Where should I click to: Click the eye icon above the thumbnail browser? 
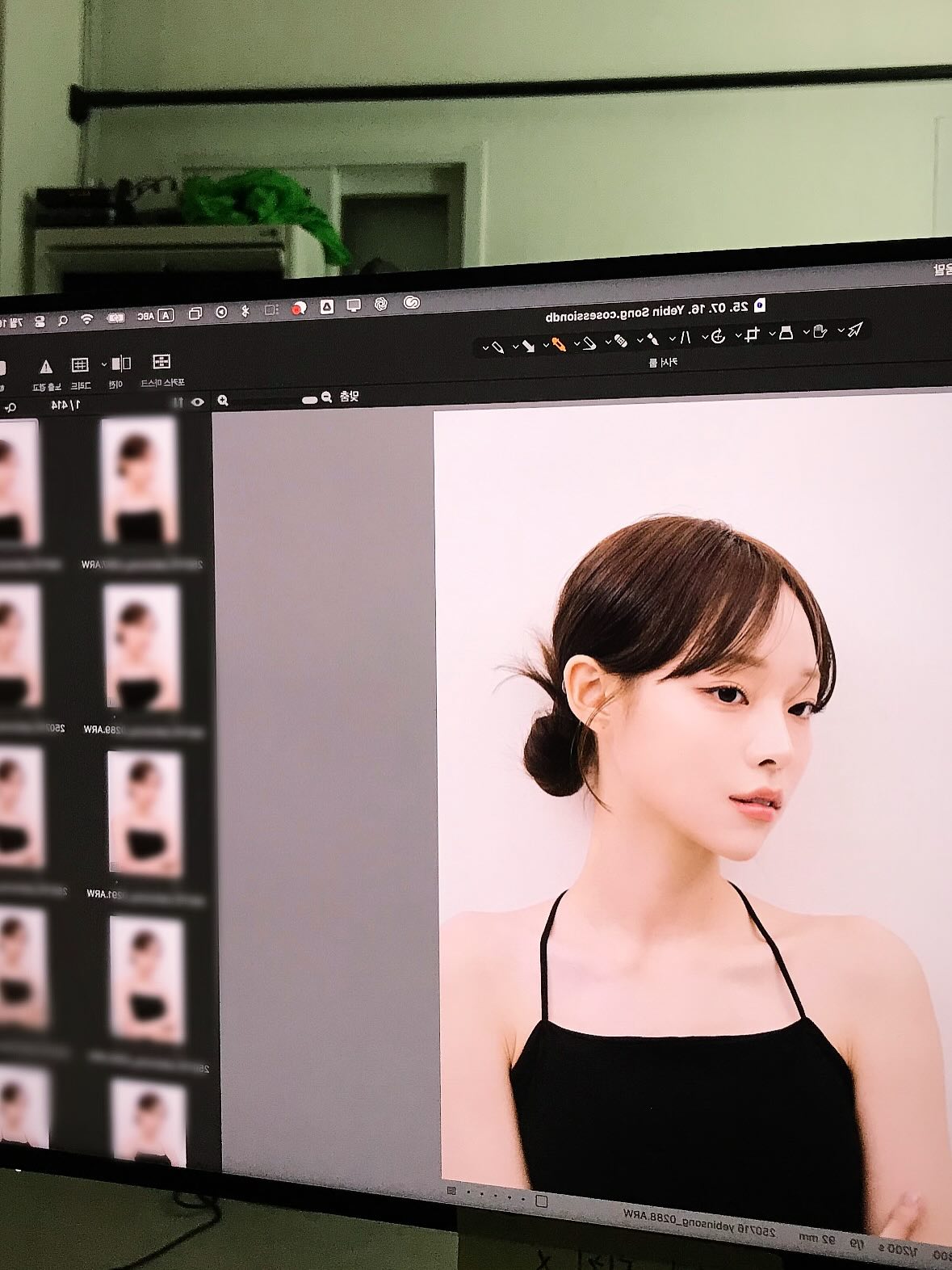click(198, 402)
